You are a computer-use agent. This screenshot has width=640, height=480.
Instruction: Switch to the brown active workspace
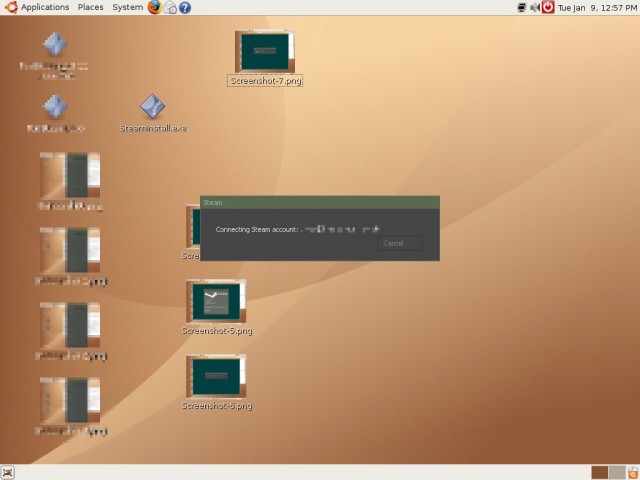600,473
